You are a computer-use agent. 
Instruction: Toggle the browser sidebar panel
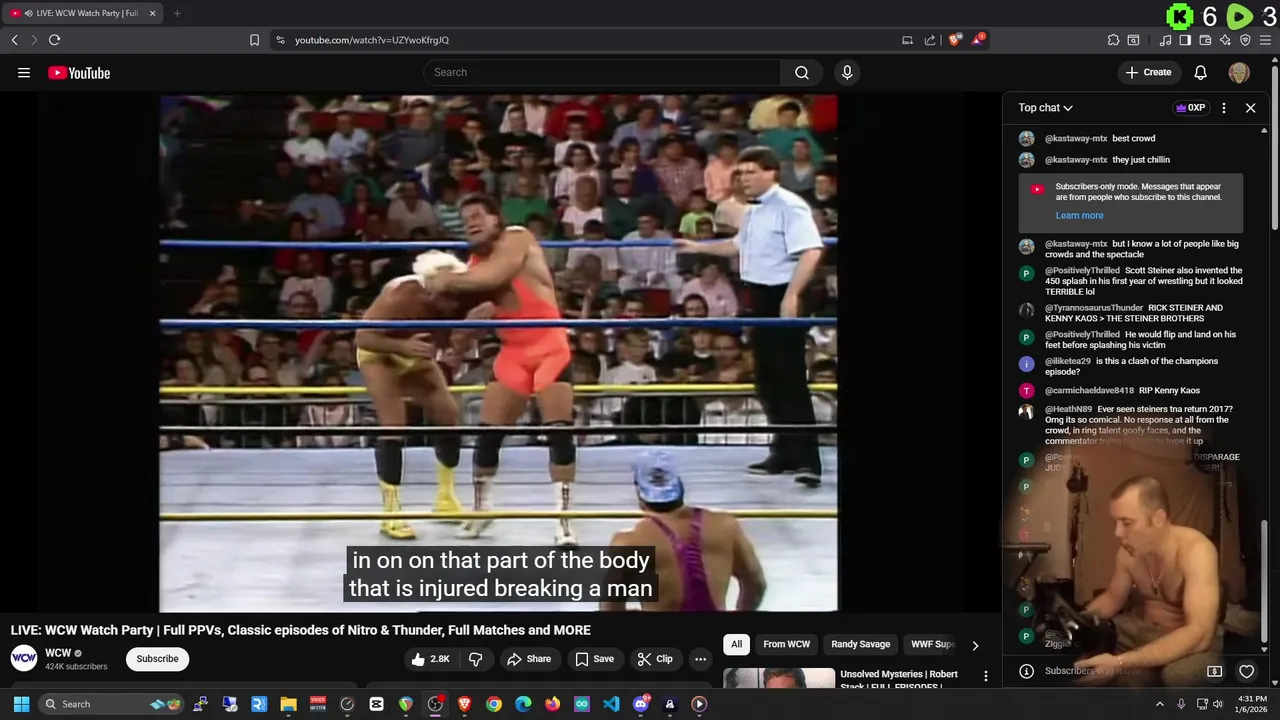pos(1185,40)
